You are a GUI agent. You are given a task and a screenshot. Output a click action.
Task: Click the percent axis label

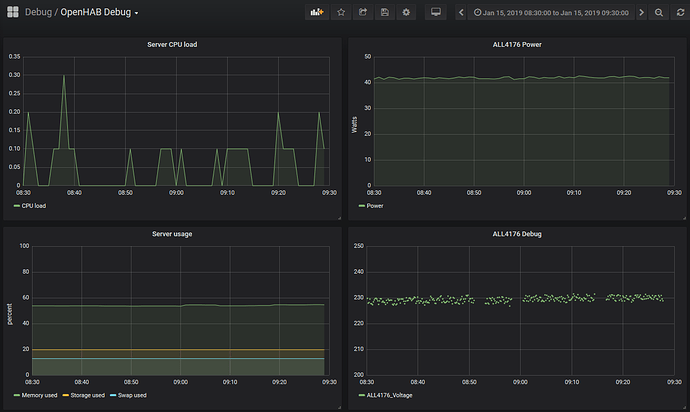pos(9,314)
